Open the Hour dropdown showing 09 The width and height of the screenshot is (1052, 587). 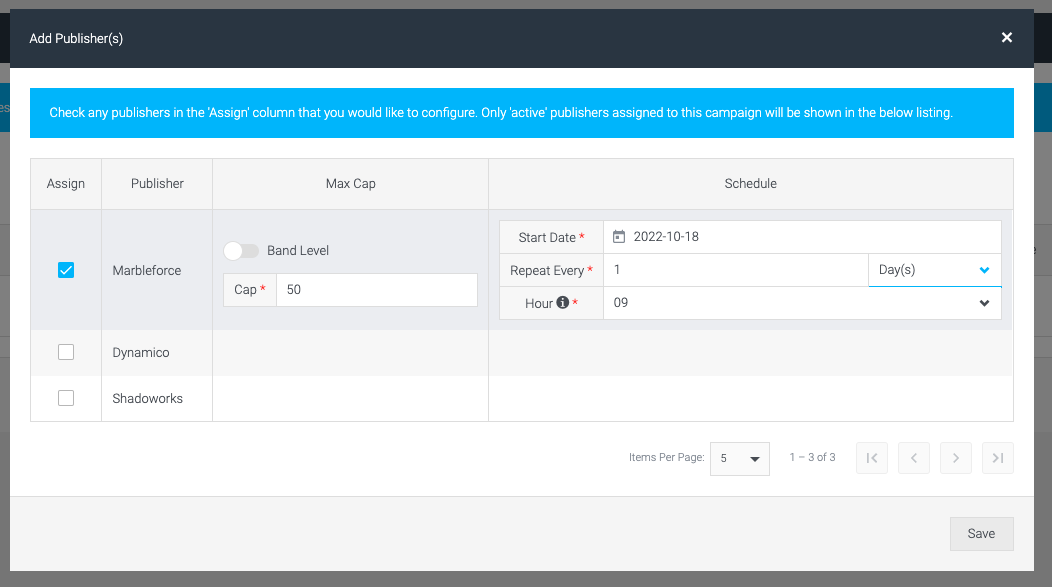click(x=802, y=303)
